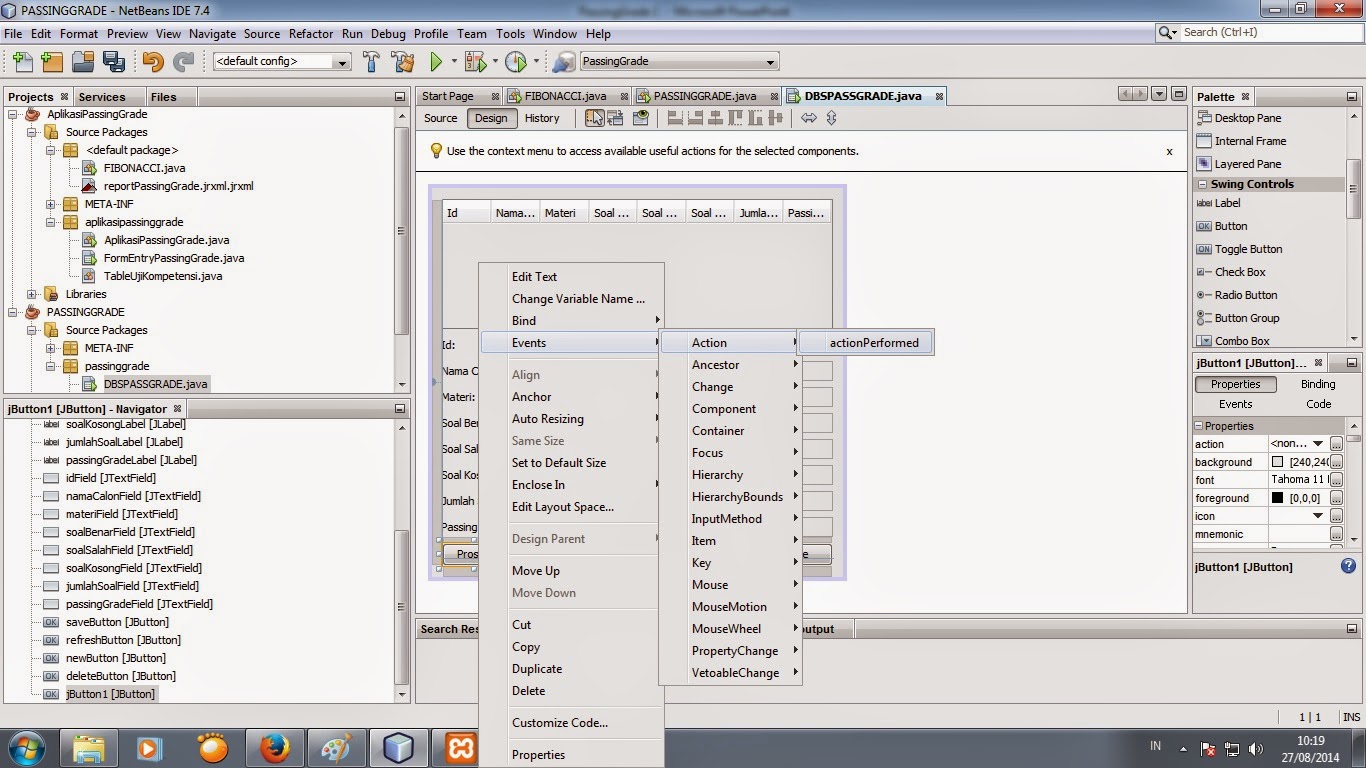Open XAMPP from the taskbar
This screenshot has width=1366, height=768.
pyautogui.click(x=461, y=747)
